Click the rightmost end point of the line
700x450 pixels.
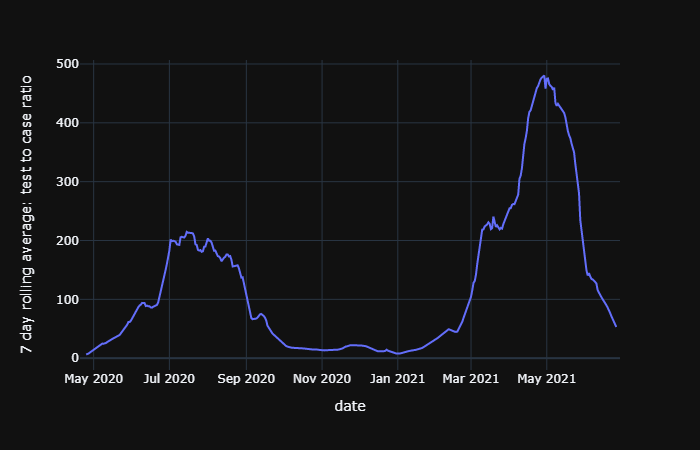click(x=616, y=326)
